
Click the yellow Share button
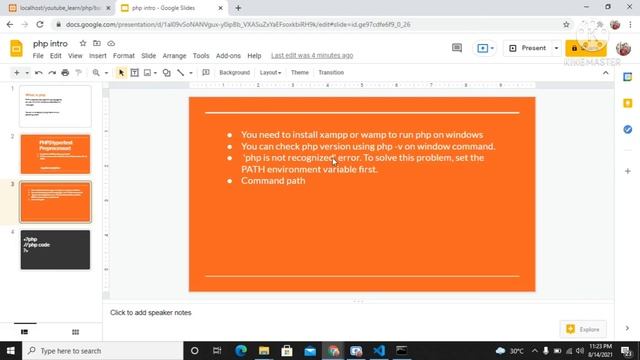586,48
